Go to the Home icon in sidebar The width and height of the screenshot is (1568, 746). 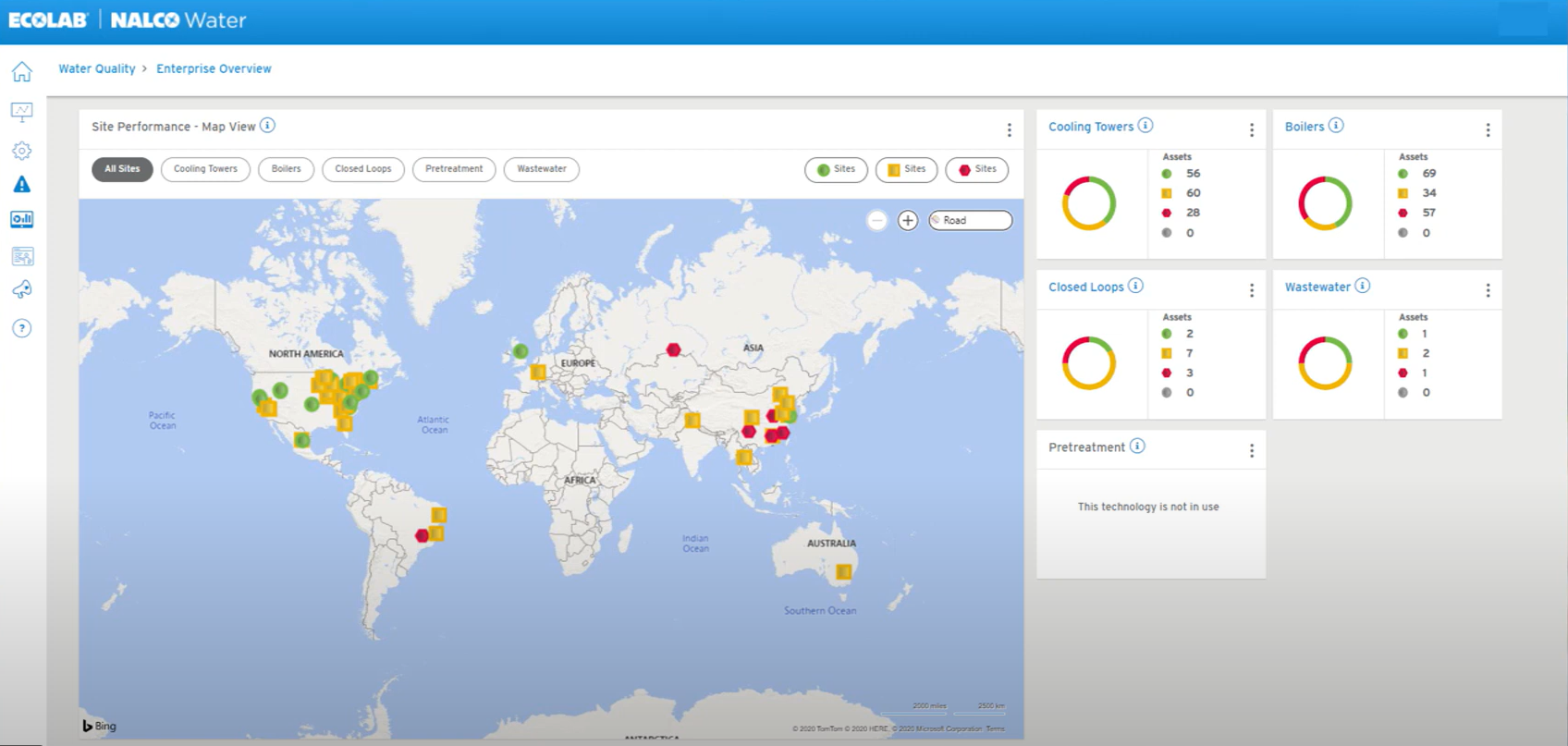[x=22, y=72]
